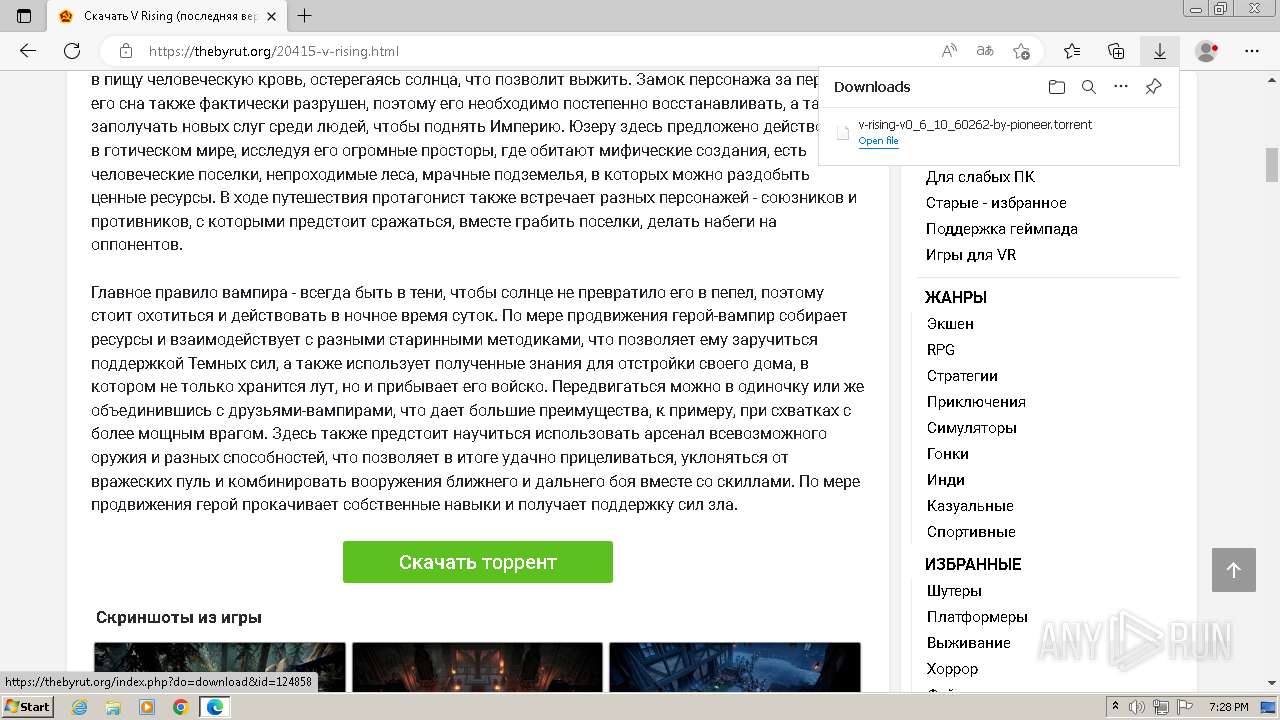1280x720 pixels.
Task: Open the first game screenshot thumbnail
Action: [x=220, y=666]
